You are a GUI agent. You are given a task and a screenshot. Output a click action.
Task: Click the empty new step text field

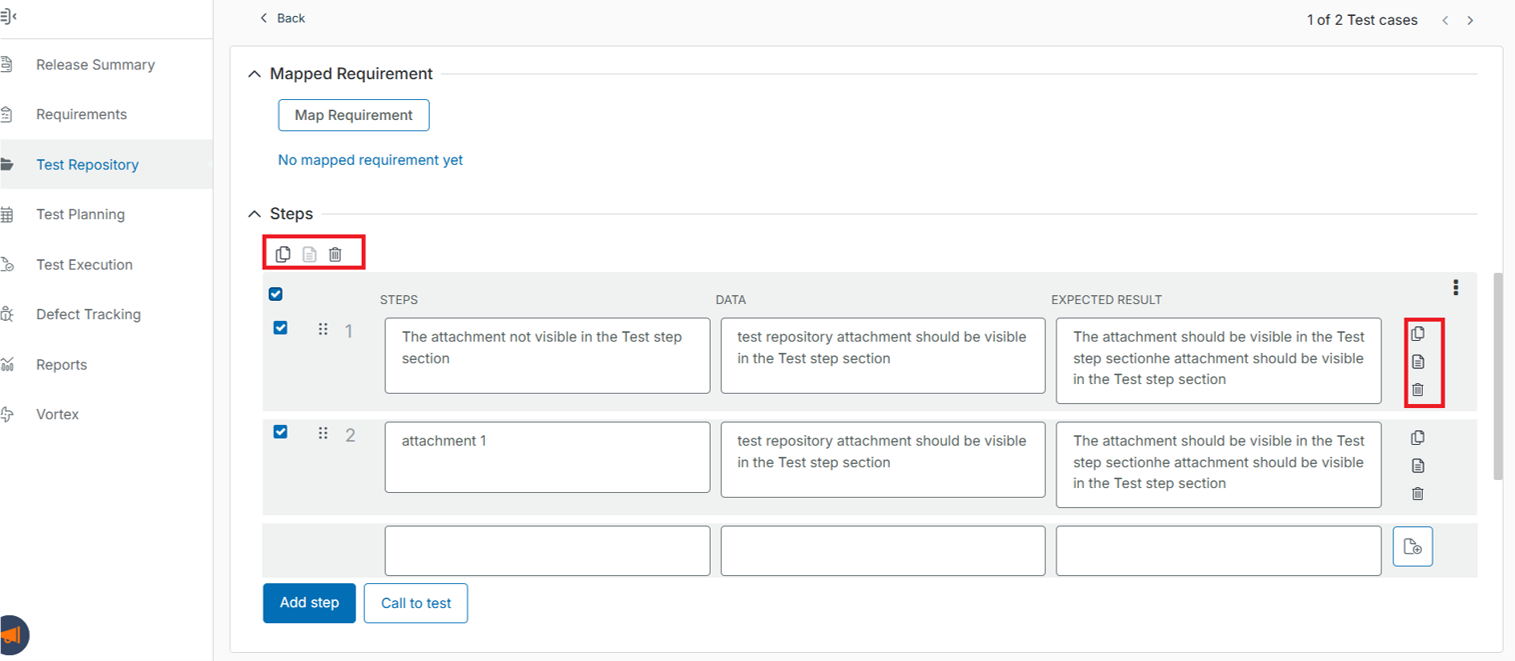(547, 551)
